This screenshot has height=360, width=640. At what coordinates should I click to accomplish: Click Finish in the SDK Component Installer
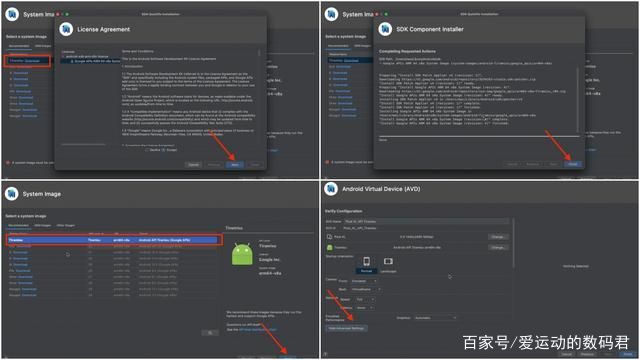coord(573,164)
